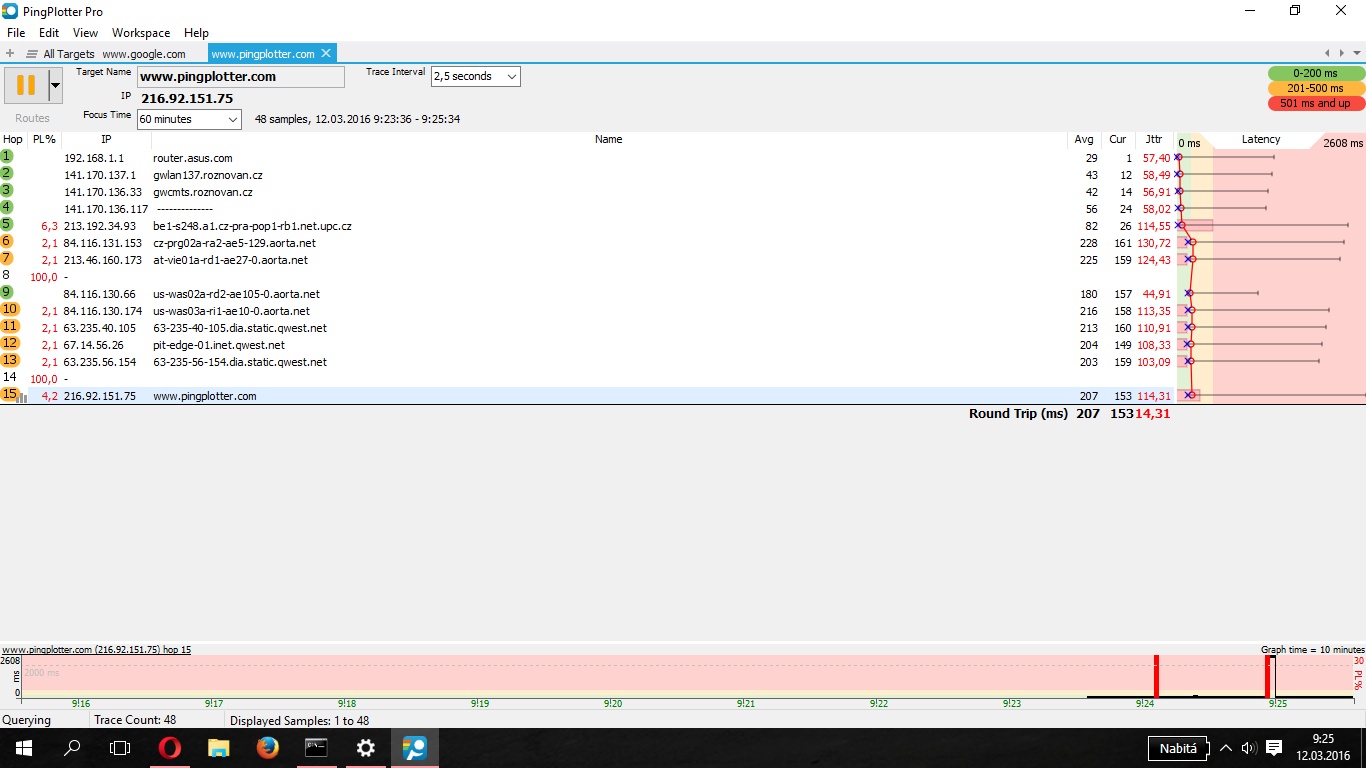The height and width of the screenshot is (768, 1366).
Task: Open the Windows Start menu
Action: coord(24,748)
